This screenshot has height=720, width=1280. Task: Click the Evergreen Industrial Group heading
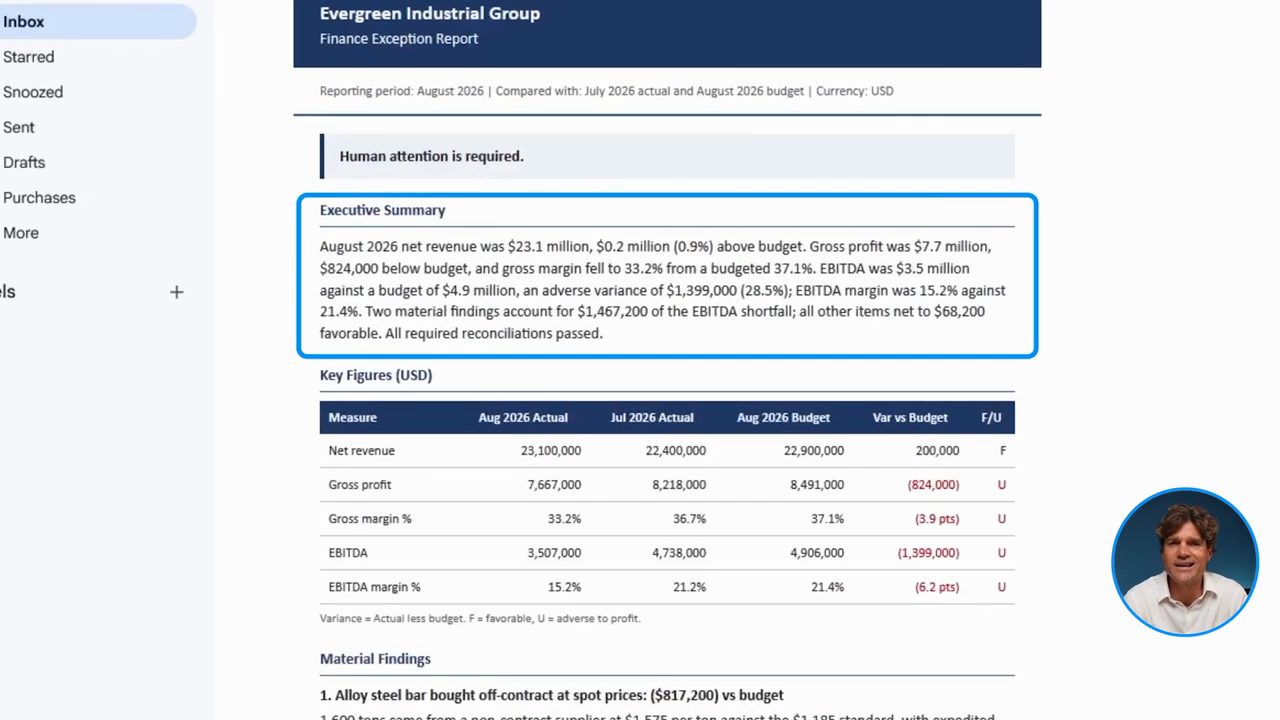[430, 13]
